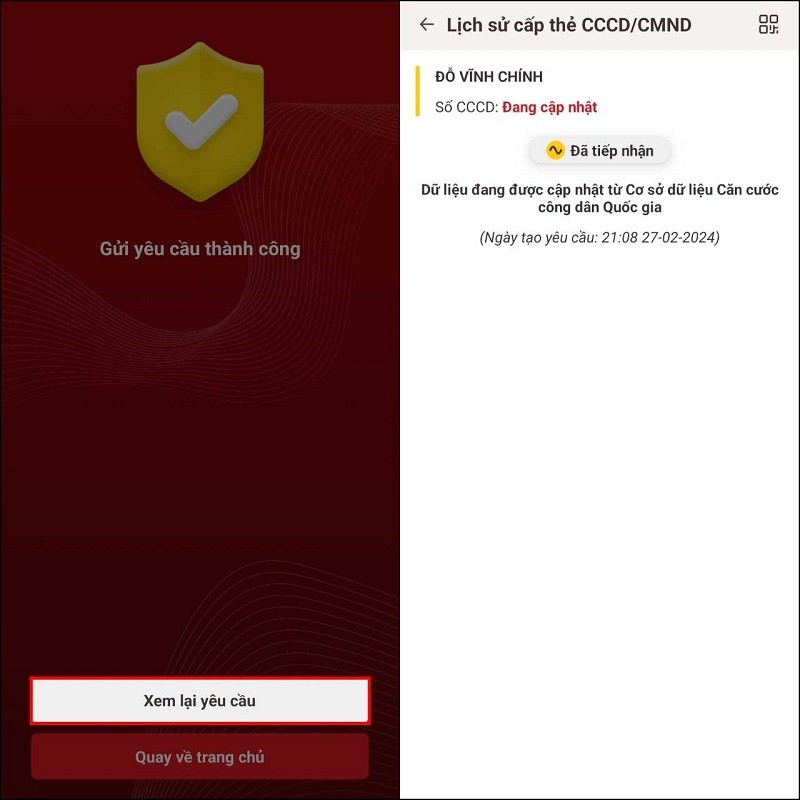Screen dimensions: 800x800
Task: Tap the dark red wave background area
Action: coord(200,459)
